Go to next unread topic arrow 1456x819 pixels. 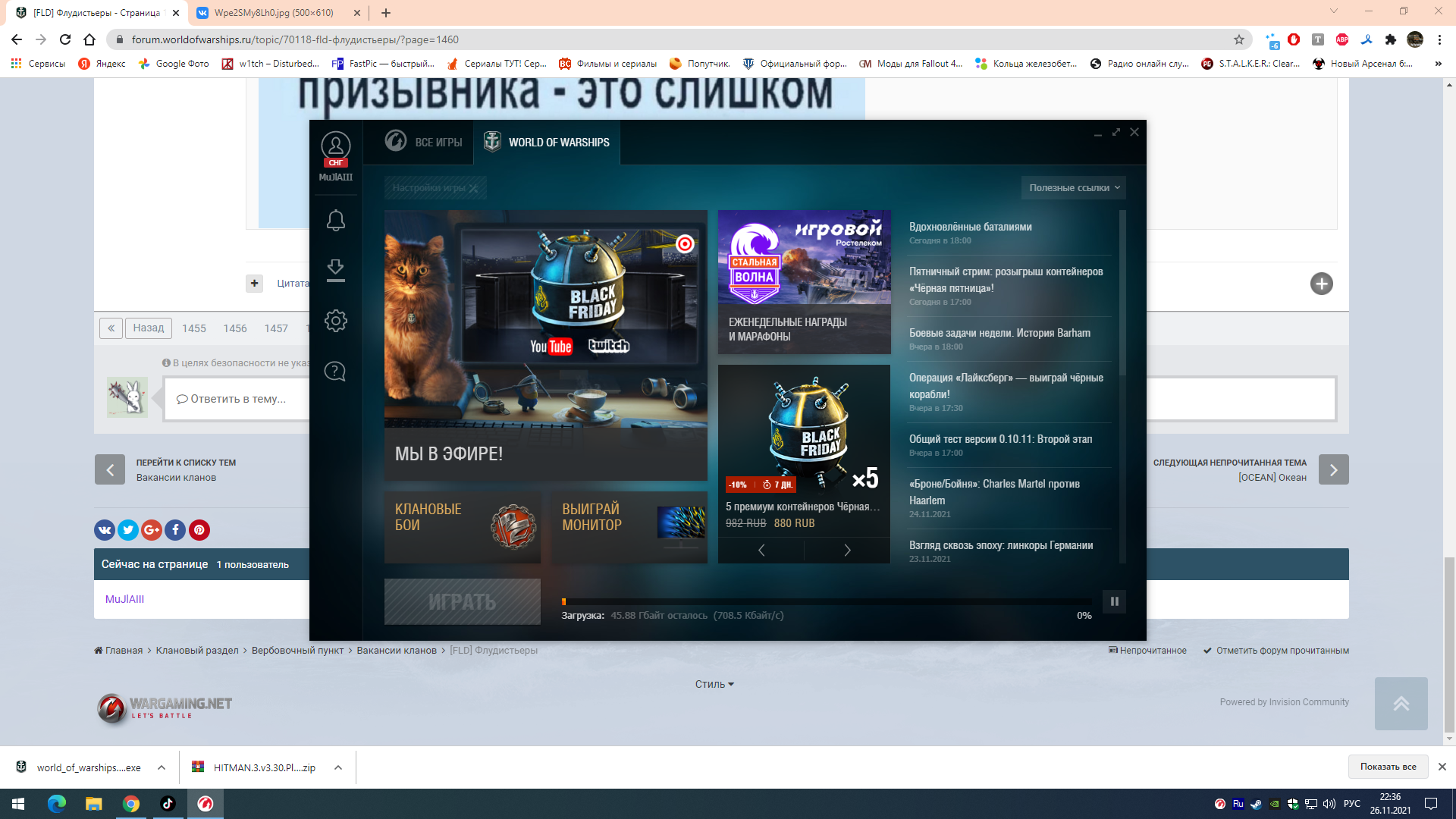[1334, 469]
